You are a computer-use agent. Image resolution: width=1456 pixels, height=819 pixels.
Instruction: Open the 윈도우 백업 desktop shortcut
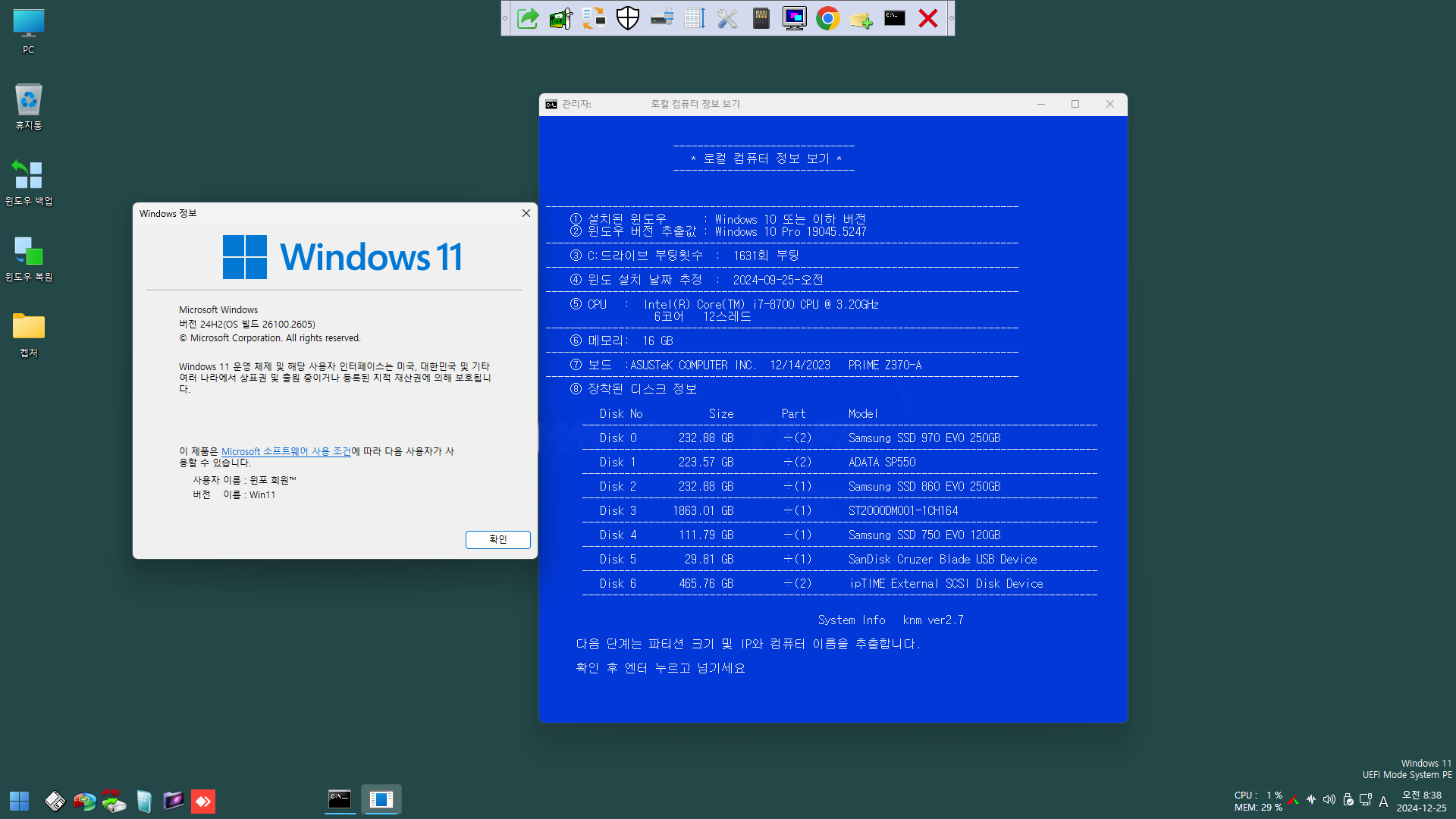[29, 183]
